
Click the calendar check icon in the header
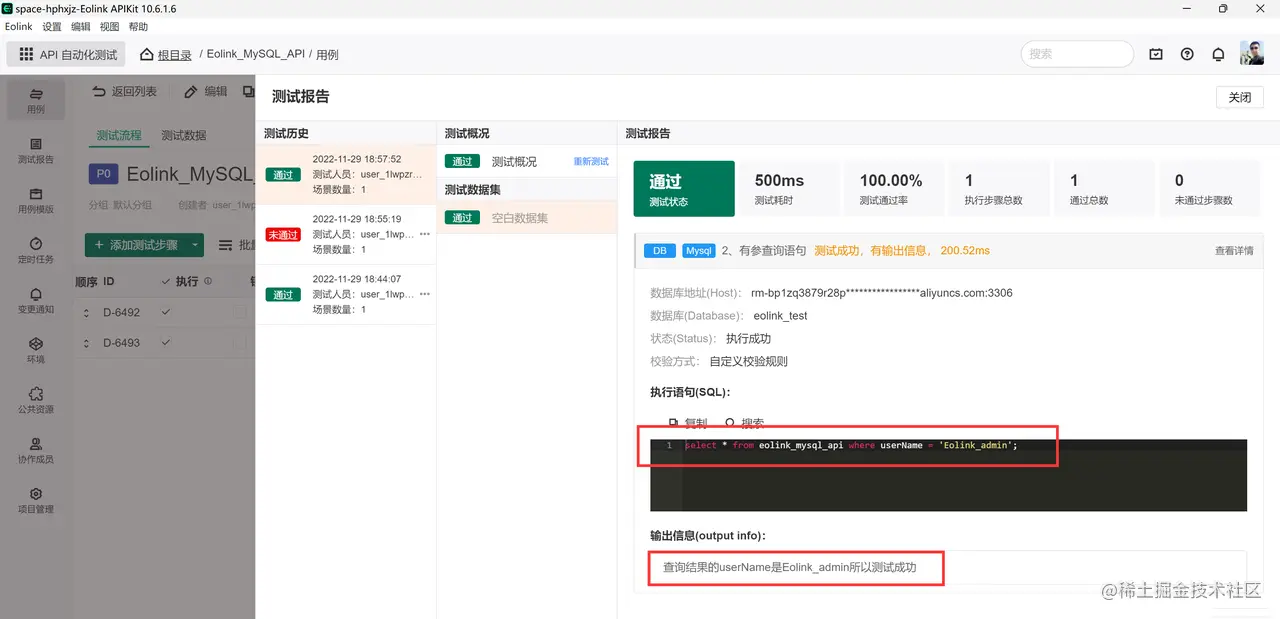pos(1156,54)
